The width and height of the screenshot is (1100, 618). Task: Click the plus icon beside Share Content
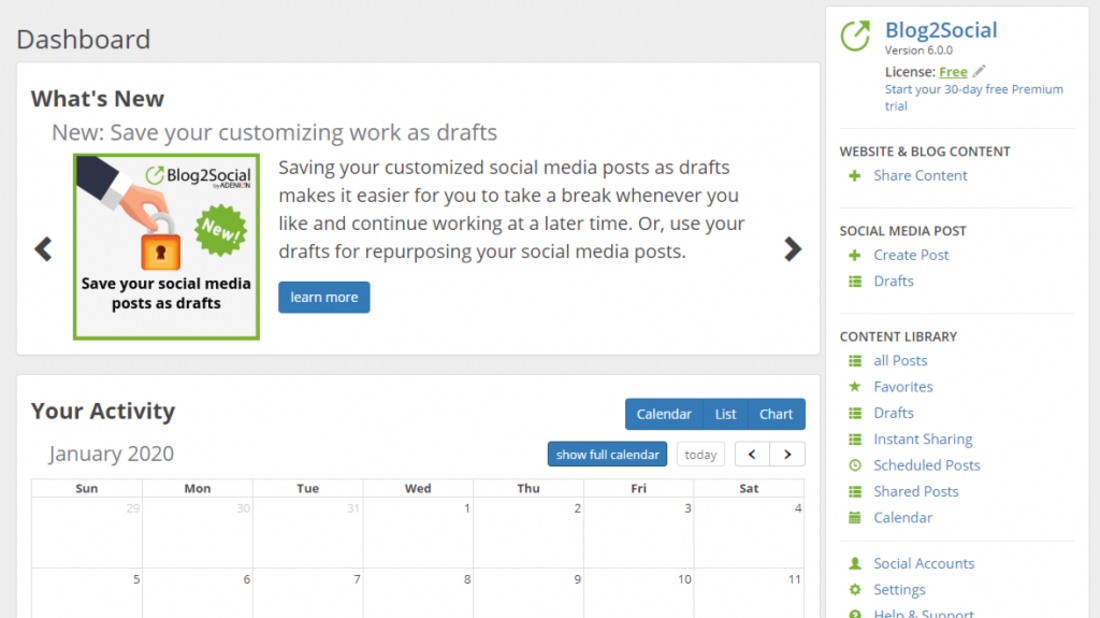(855, 176)
